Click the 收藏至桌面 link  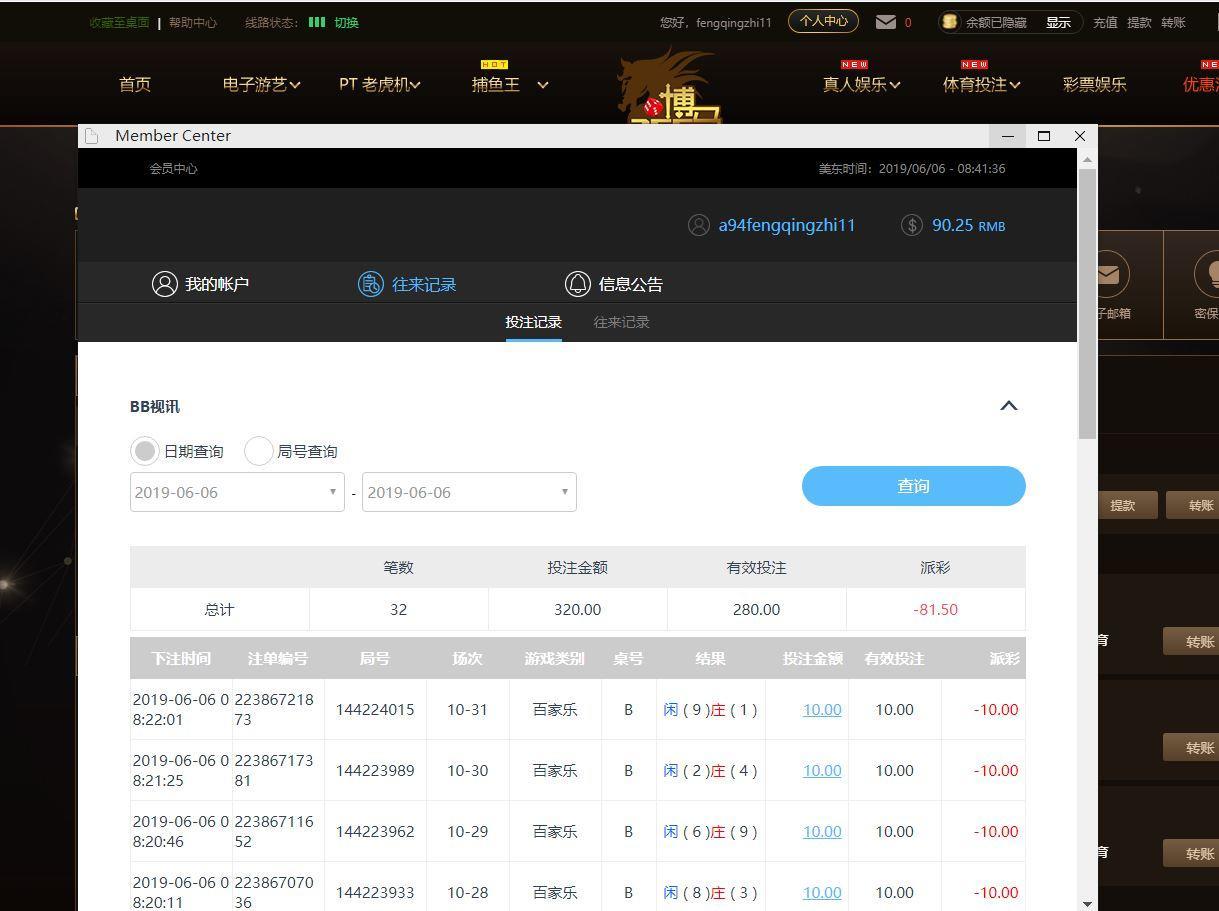coord(119,22)
